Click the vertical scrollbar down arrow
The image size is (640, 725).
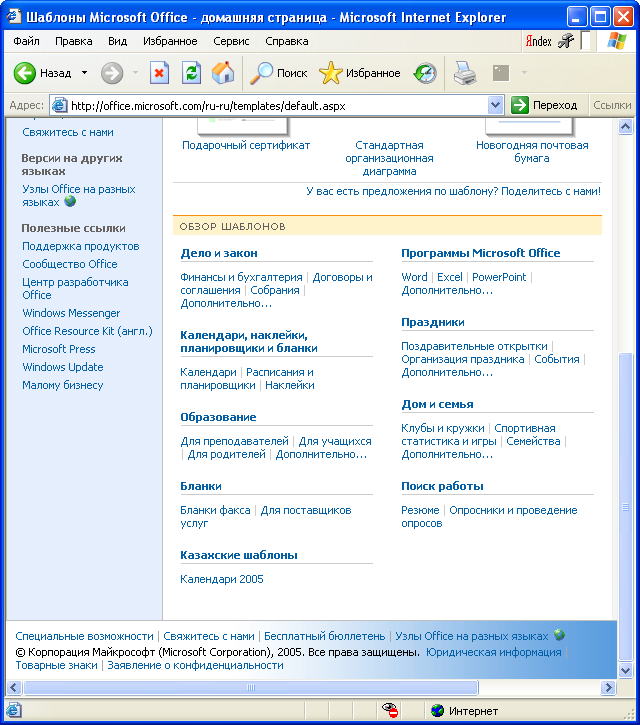pyautogui.click(x=625, y=670)
